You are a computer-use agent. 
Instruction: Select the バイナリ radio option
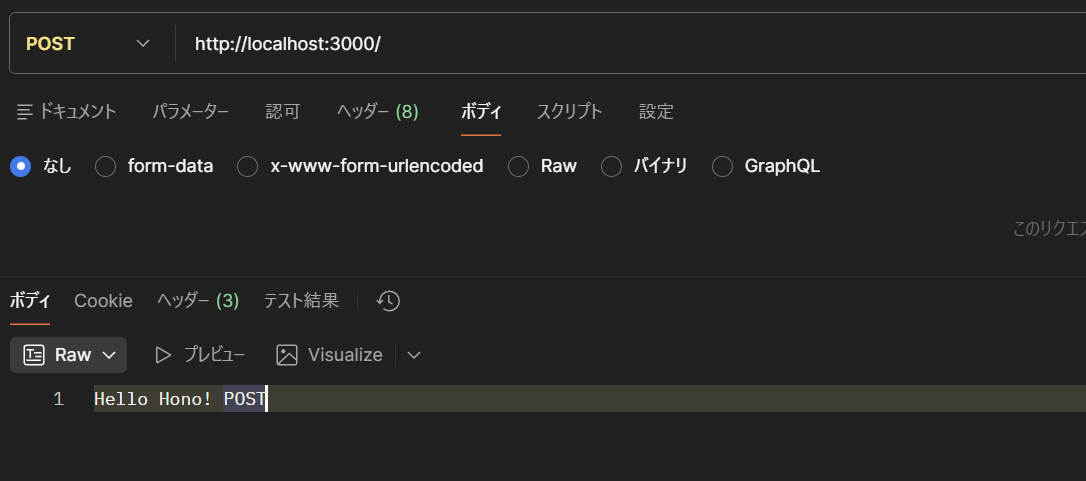611,167
